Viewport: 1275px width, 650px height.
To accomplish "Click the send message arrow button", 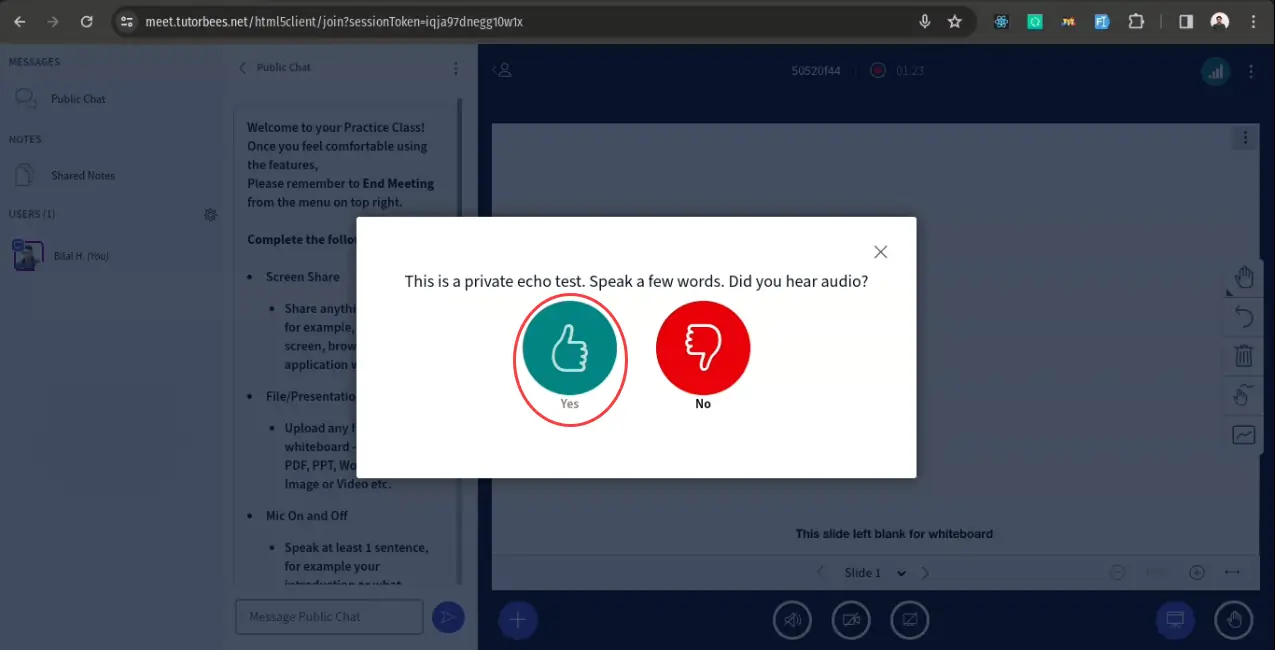I will (x=448, y=617).
